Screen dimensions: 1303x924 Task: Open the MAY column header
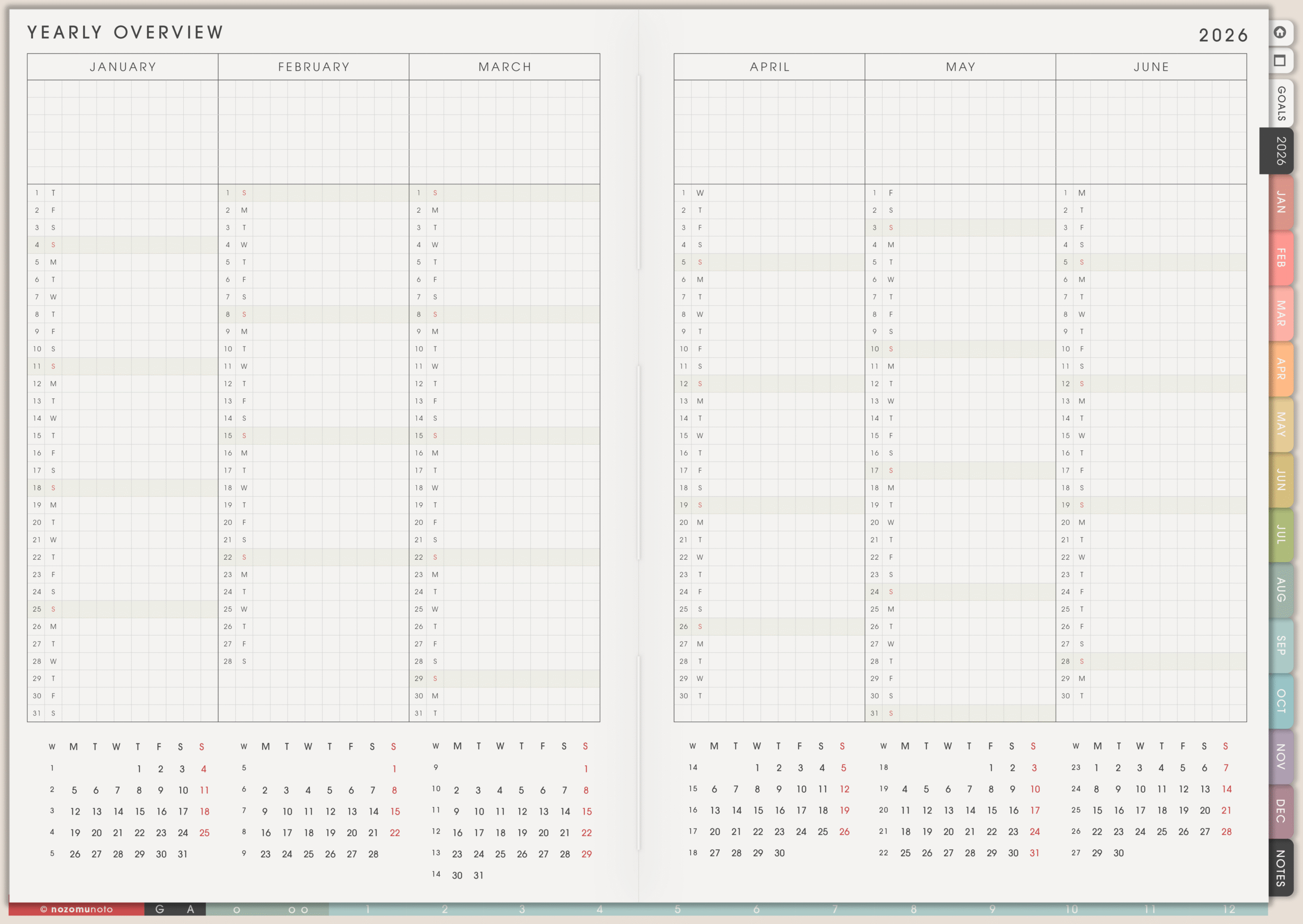pos(960,67)
